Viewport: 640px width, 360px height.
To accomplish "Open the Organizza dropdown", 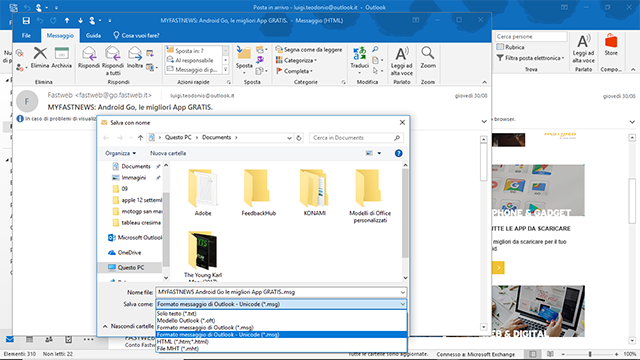I will (x=120, y=153).
